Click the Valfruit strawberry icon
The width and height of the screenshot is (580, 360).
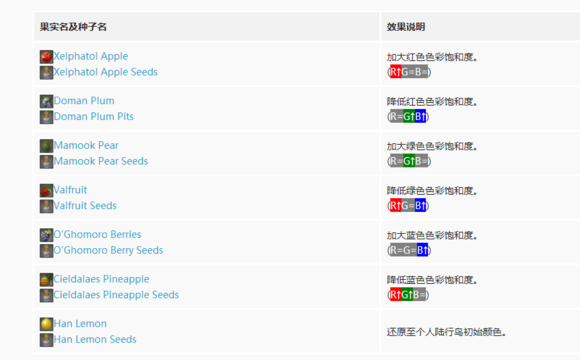coord(46,190)
